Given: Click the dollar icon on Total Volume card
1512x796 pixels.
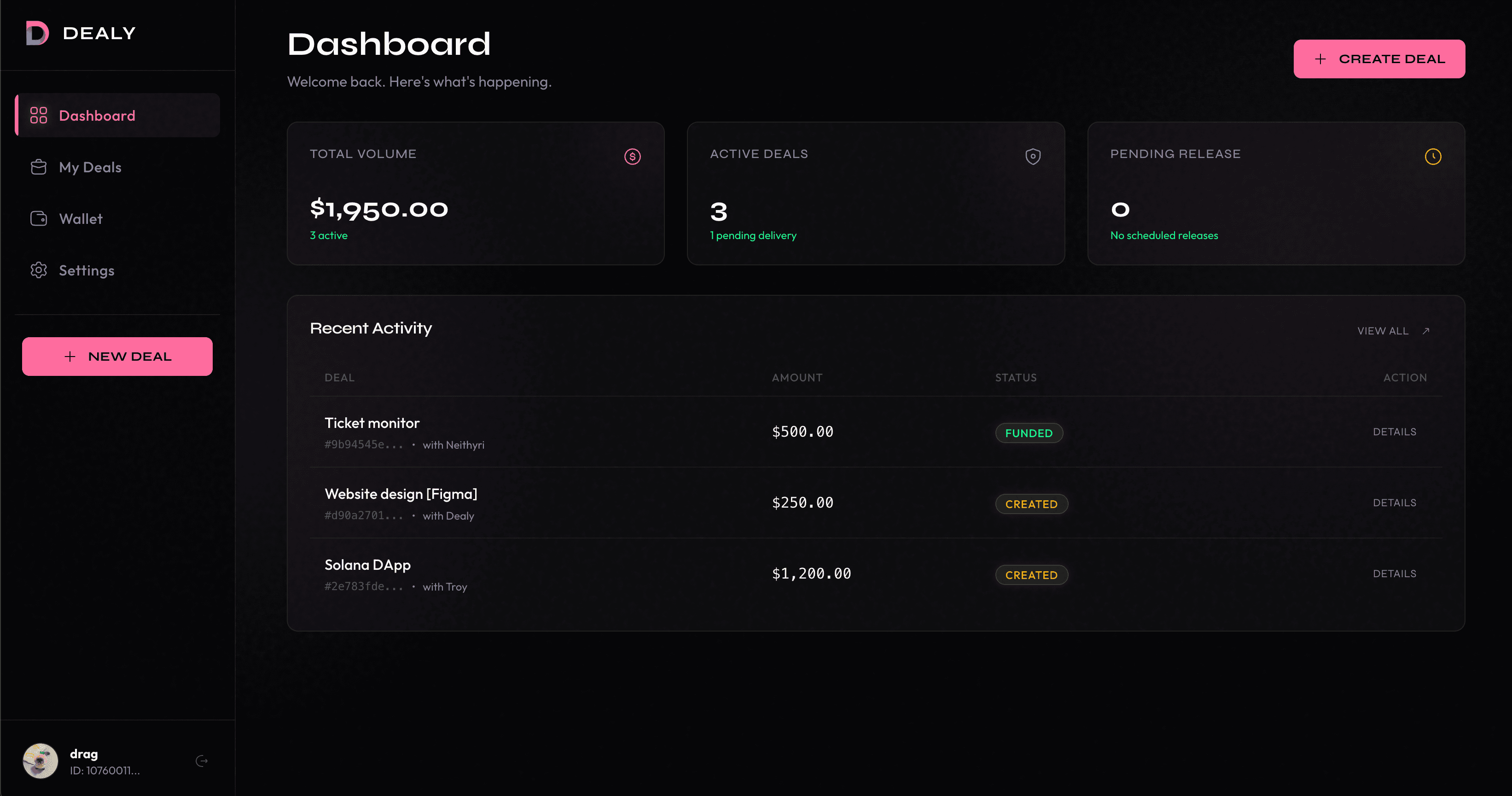Looking at the screenshot, I should (632, 156).
